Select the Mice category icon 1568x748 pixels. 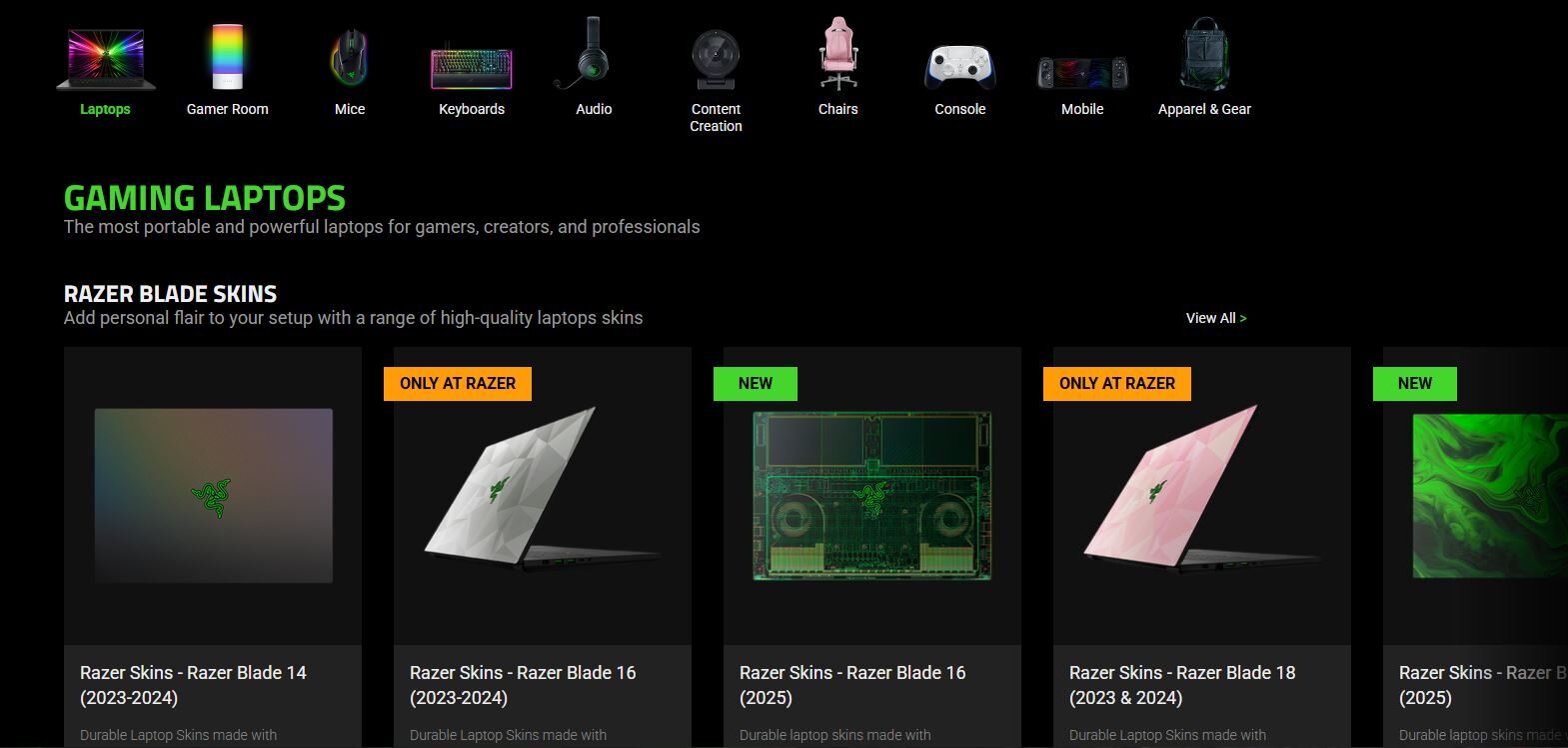(x=349, y=58)
